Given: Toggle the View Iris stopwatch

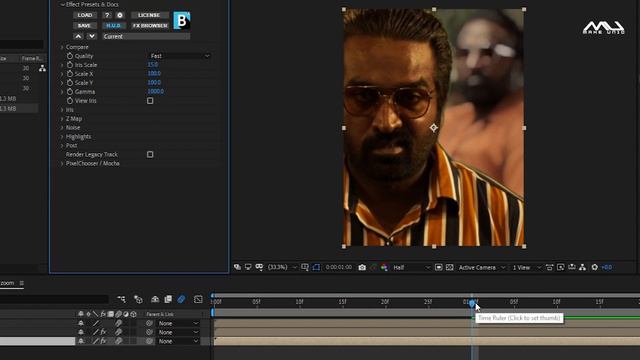Looking at the screenshot, I should click(70, 101).
